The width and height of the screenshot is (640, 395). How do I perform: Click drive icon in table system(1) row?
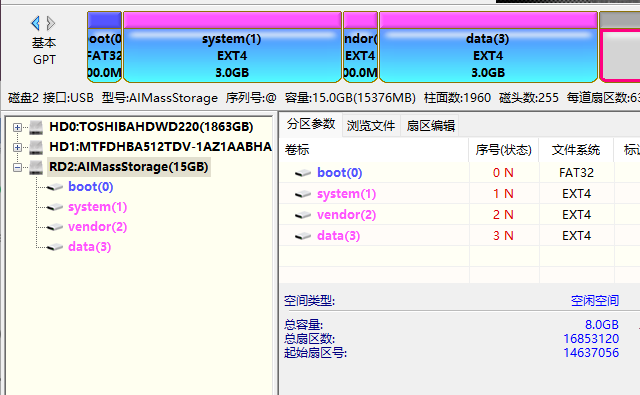tap(303, 194)
